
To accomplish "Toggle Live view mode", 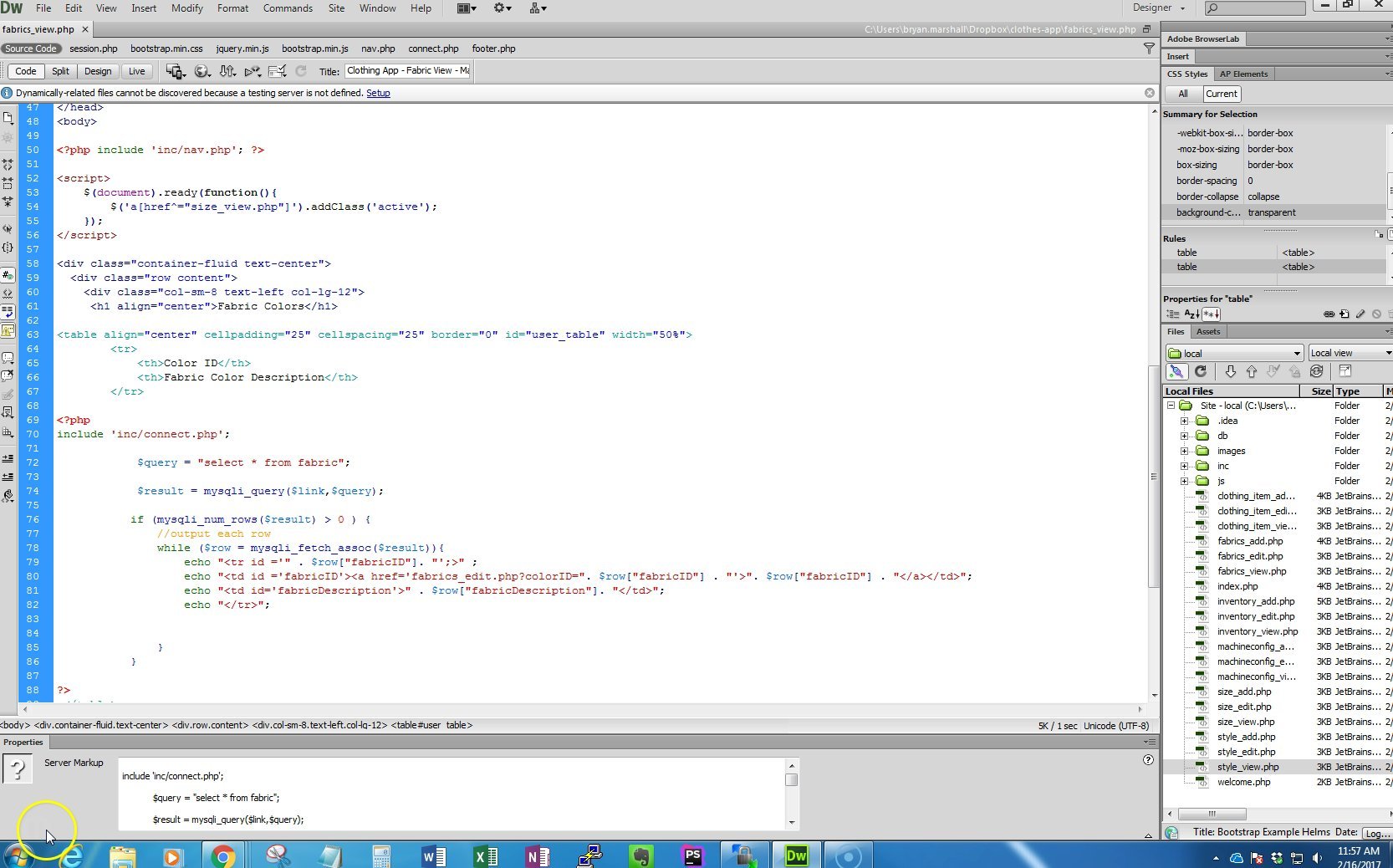I will pos(136,72).
